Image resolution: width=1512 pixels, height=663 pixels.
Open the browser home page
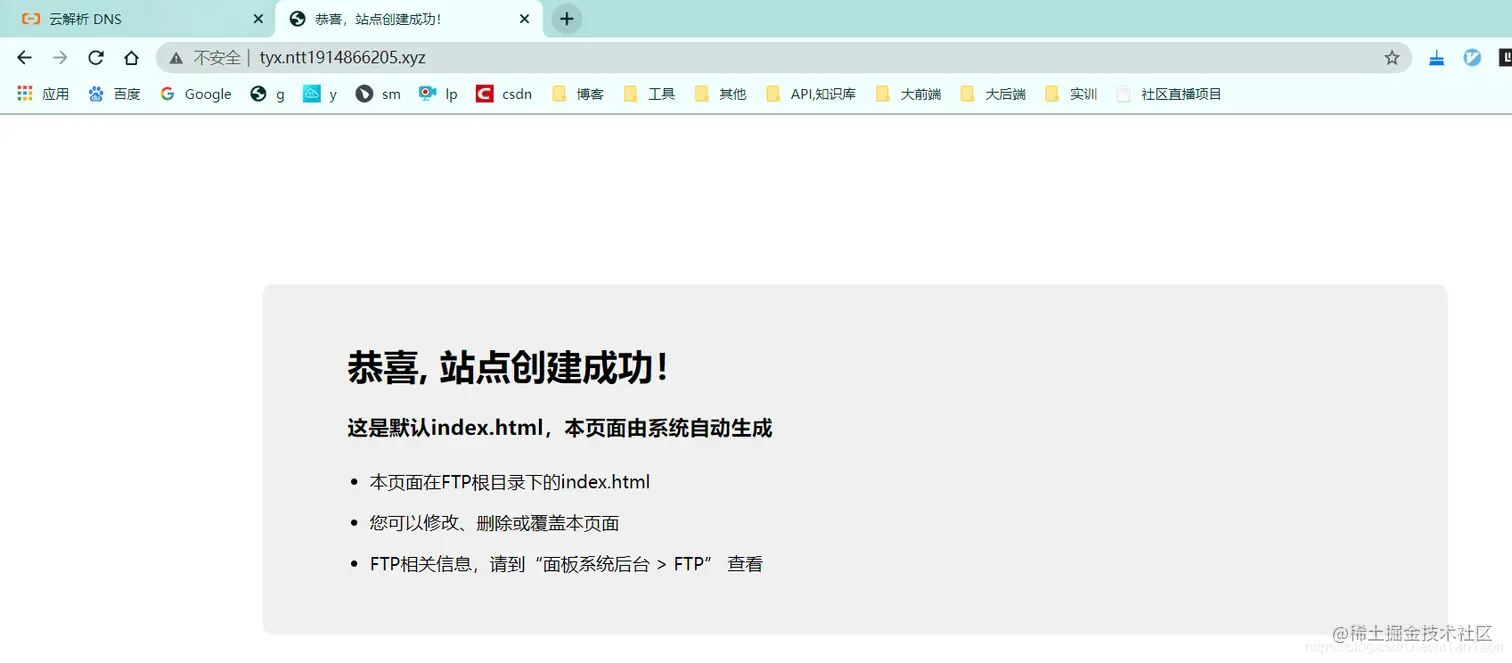pos(131,58)
